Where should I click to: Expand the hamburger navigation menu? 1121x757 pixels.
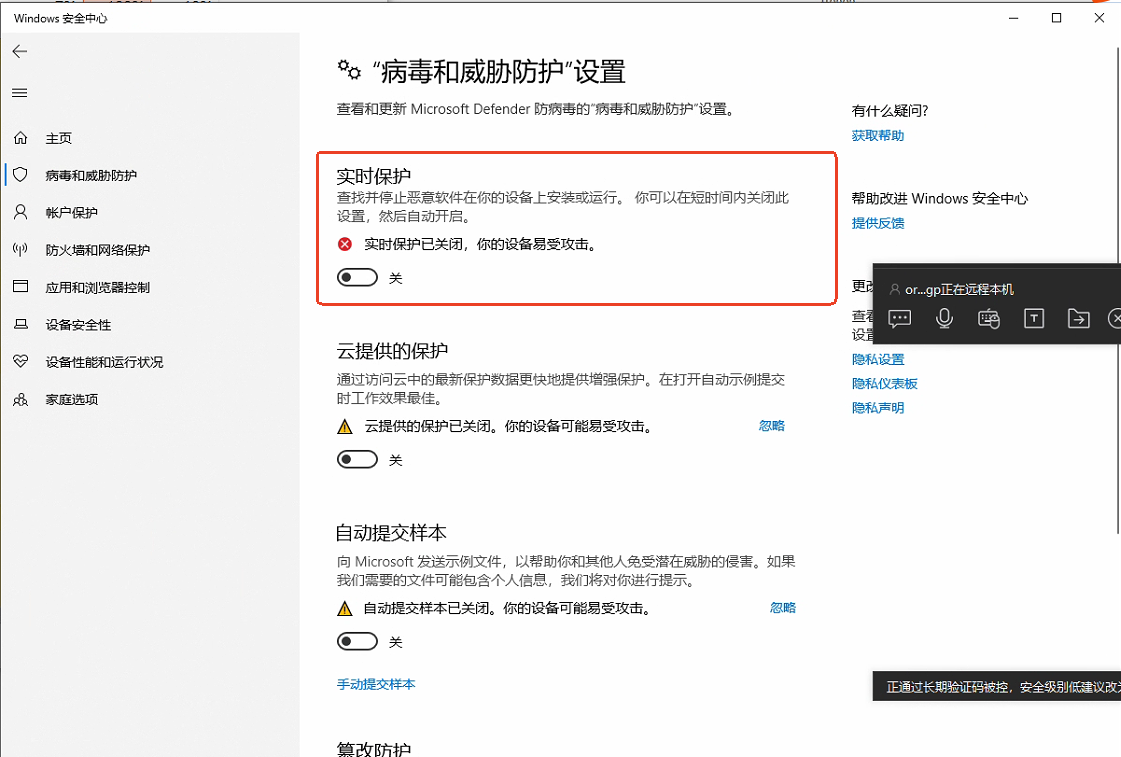click(x=20, y=93)
